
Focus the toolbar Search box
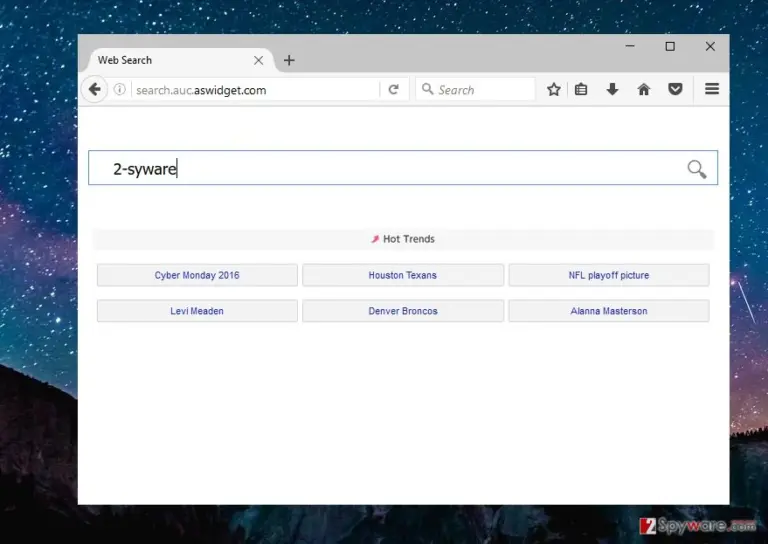(x=475, y=90)
